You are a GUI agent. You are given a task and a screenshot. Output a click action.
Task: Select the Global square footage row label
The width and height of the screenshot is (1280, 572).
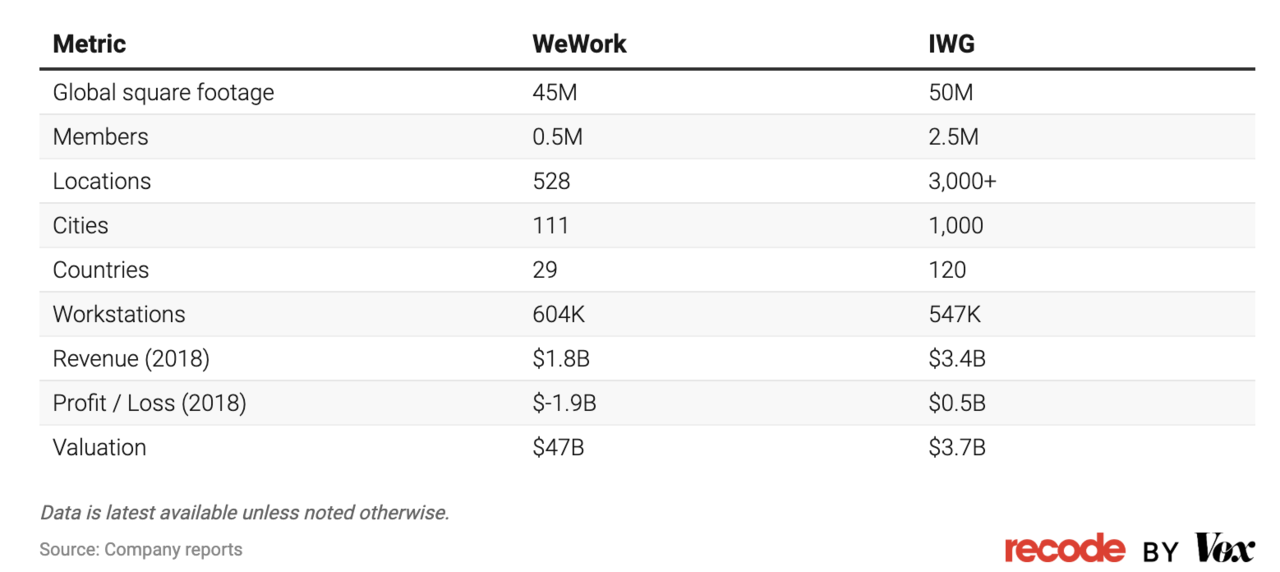[163, 93]
